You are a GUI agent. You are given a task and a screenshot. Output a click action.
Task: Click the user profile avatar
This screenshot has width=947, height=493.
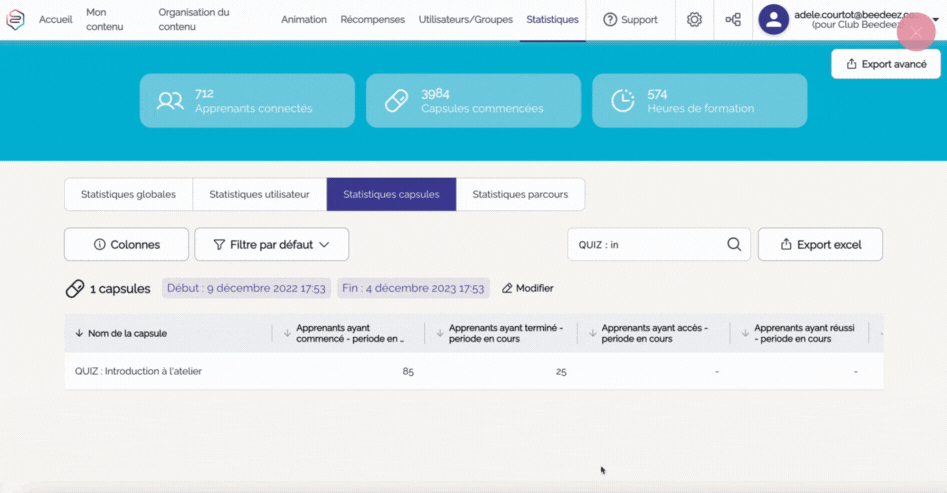[x=773, y=19]
